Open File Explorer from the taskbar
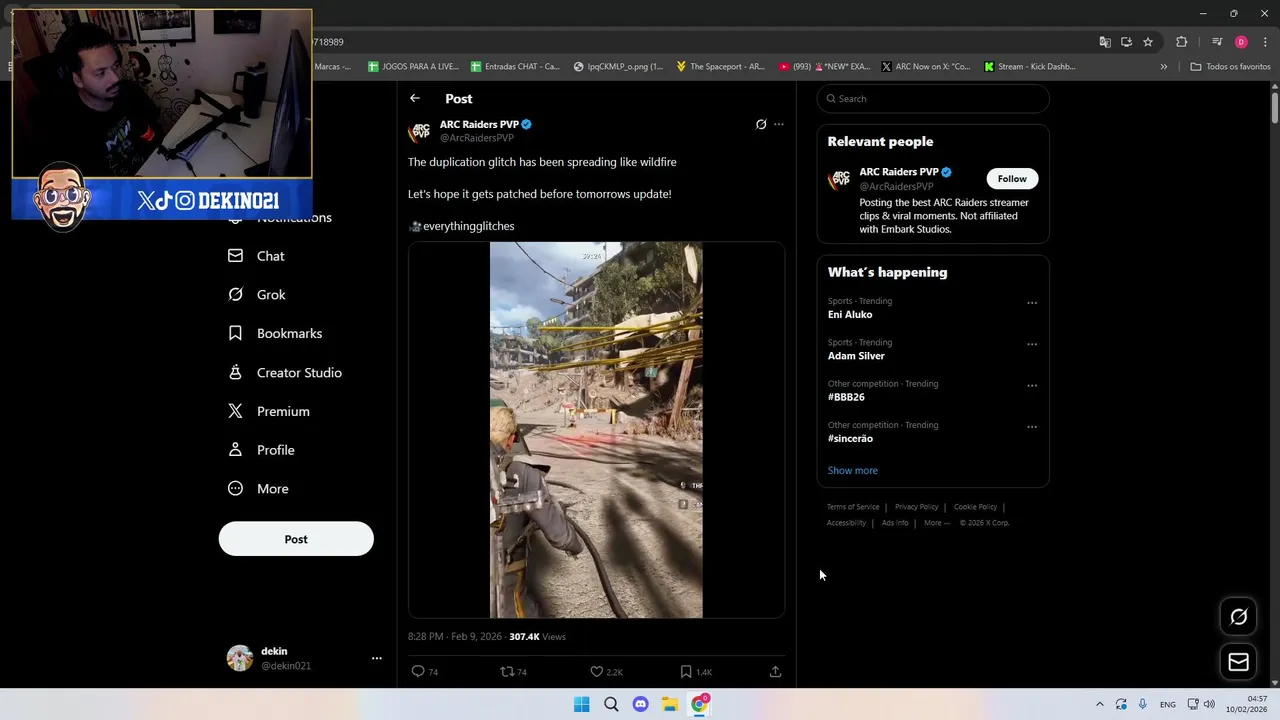The width and height of the screenshot is (1280, 720). pos(670,704)
